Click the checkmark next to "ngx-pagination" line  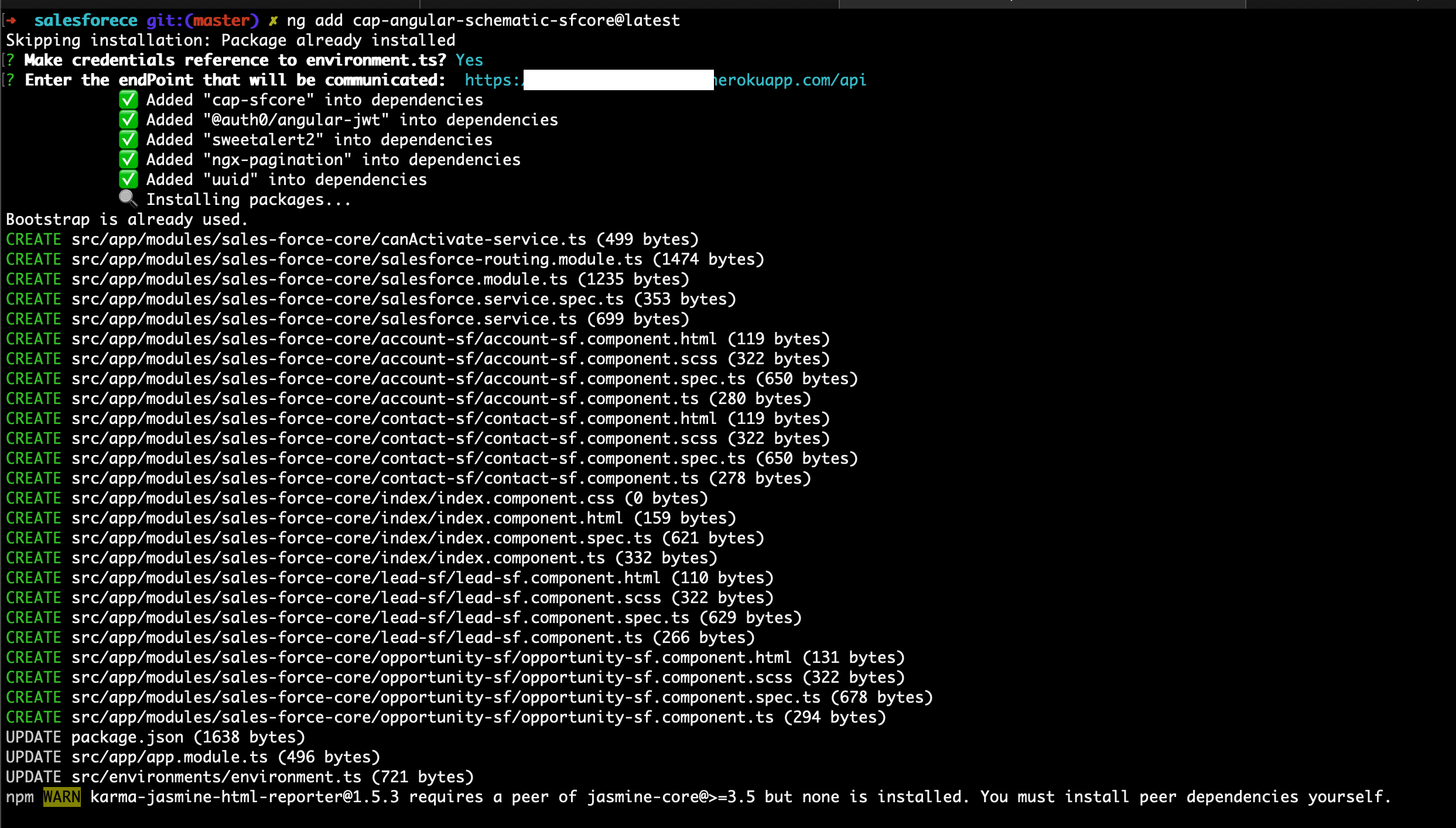click(128, 160)
